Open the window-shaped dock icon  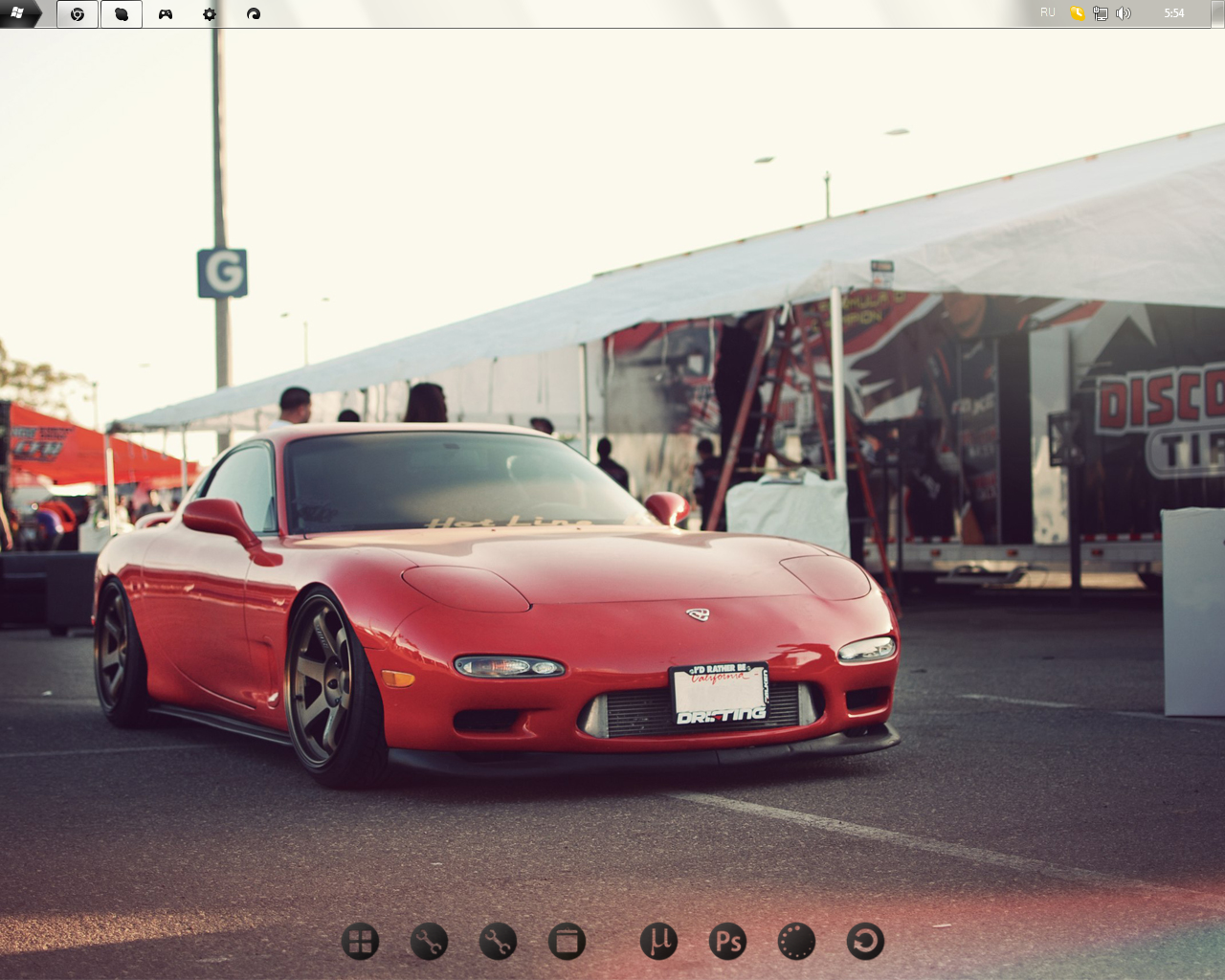[567, 942]
